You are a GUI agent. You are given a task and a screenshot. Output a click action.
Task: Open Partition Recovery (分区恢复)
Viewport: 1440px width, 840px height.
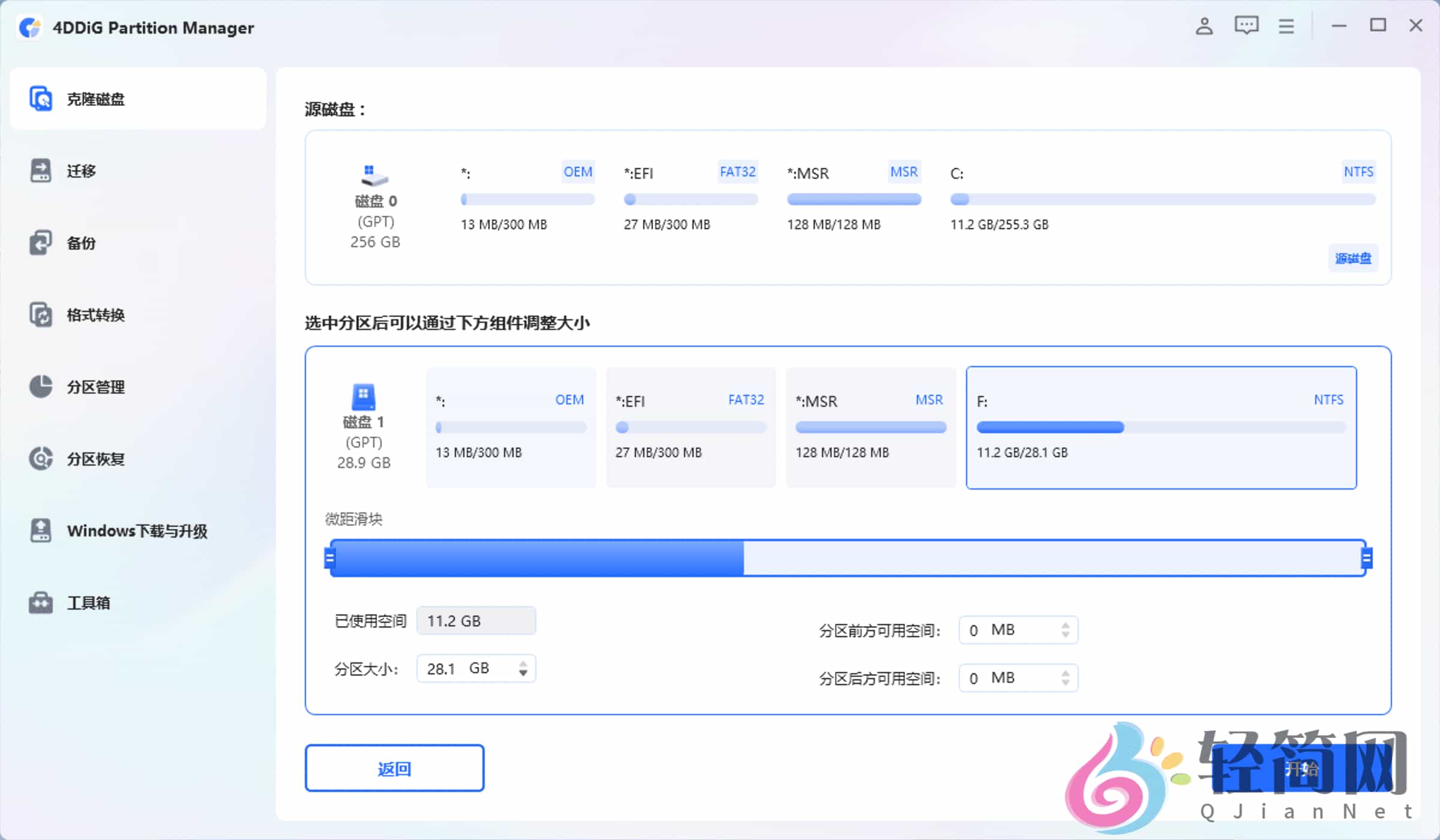pyautogui.click(x=95, y=458)
